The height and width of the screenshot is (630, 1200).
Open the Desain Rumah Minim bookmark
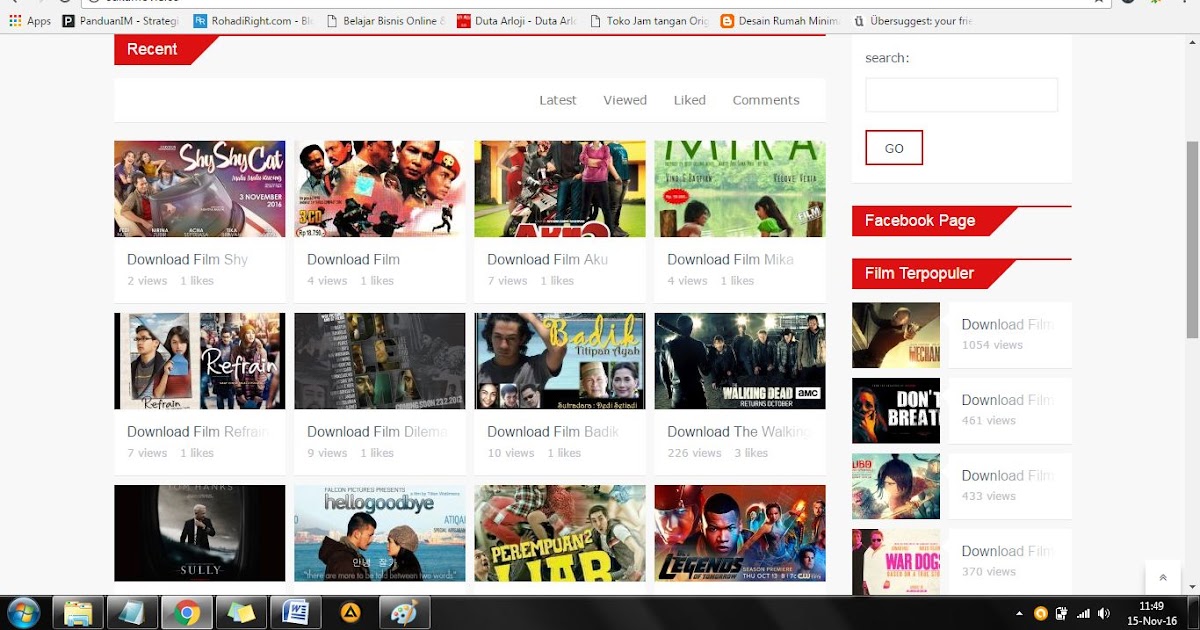780,20
